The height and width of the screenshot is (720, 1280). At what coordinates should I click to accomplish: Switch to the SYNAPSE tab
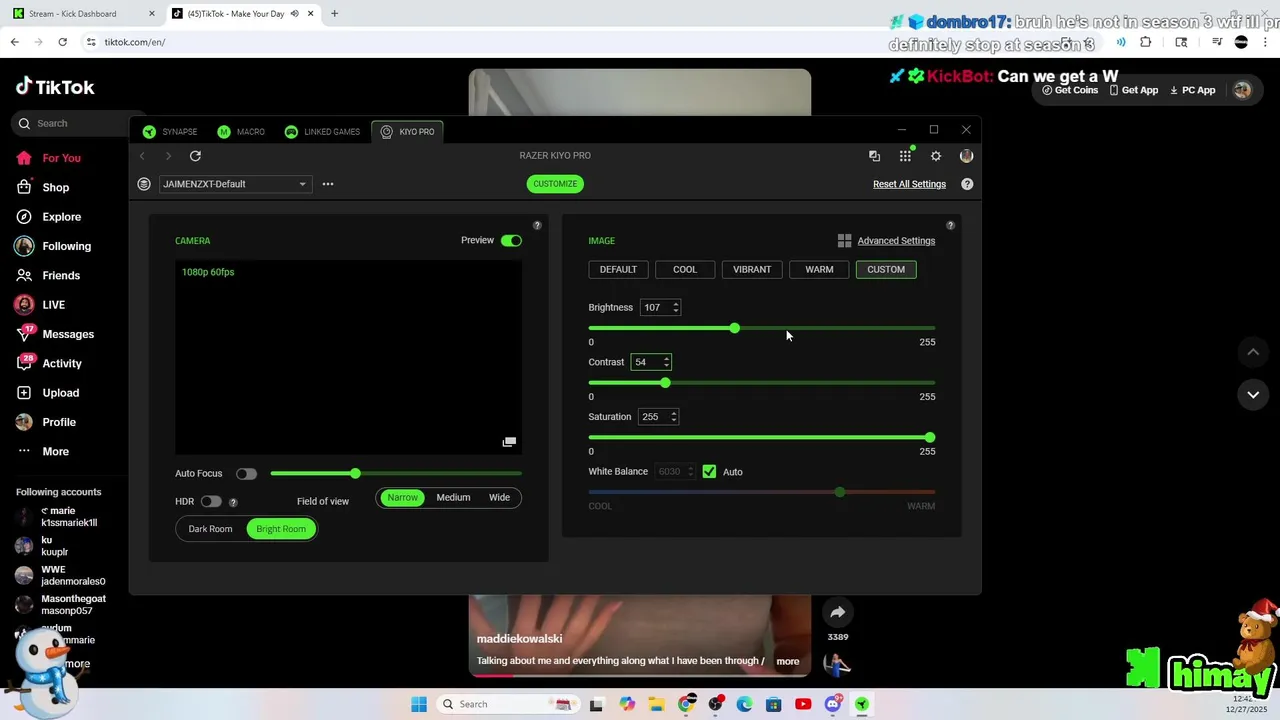coord(170,132)
